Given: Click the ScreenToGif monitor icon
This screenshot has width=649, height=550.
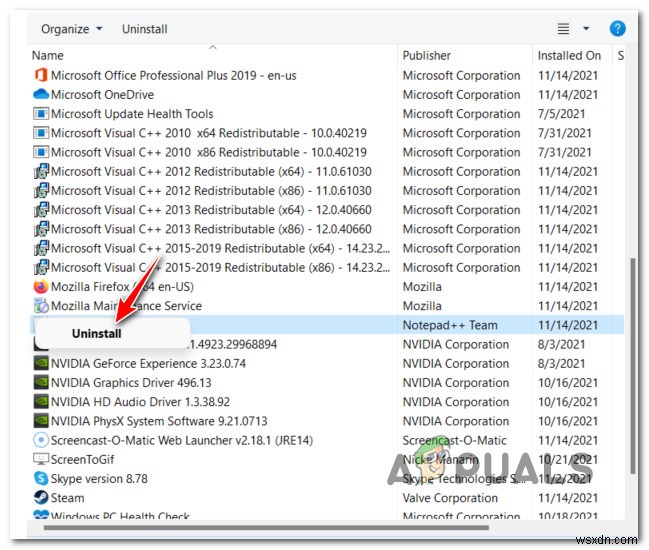Looking at the screenshot, I should click(x=41, y=459).
